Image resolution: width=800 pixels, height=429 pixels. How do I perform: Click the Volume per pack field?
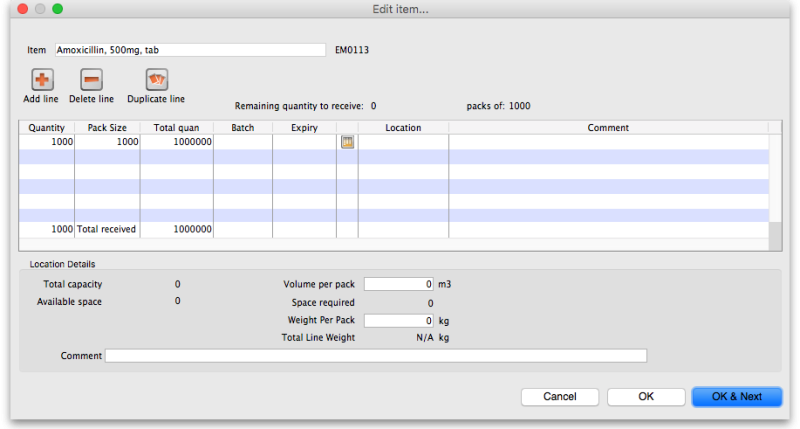(399, 284)
